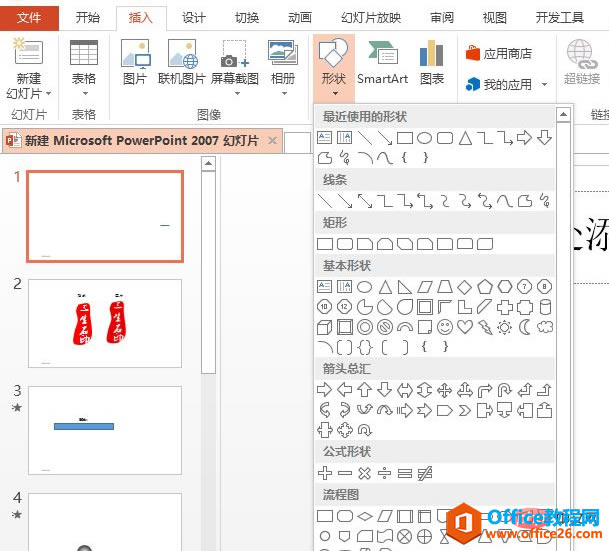
Task: Select the plus sign in 公式形状
Action: 325,473
